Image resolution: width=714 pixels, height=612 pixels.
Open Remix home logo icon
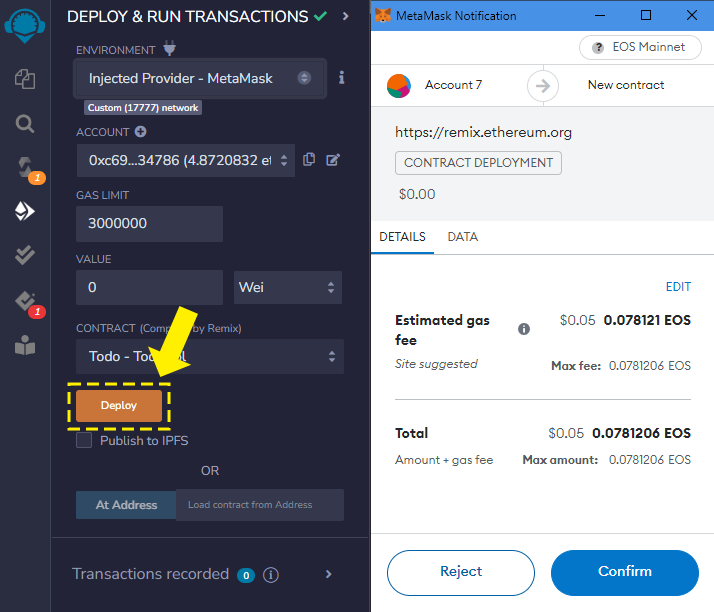25,26
